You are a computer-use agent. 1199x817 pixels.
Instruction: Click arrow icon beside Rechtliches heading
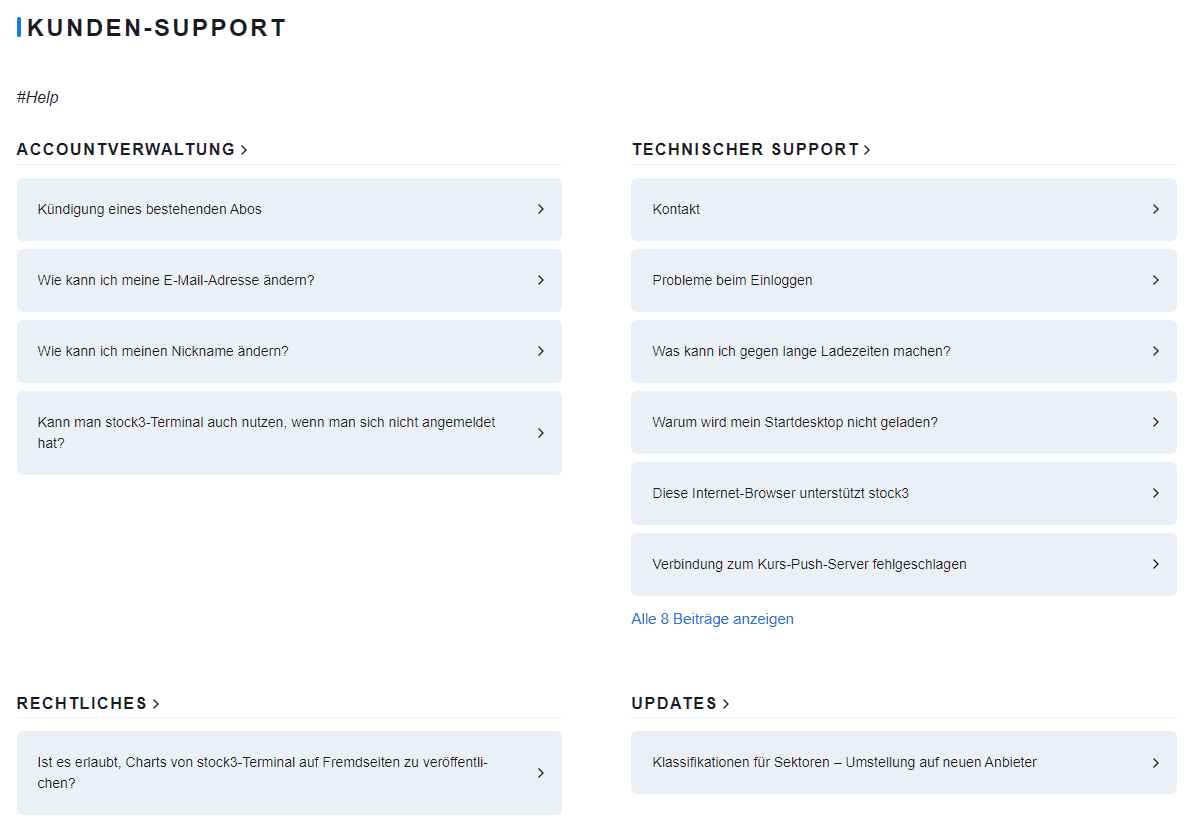pyautogui.click(x=156, y=704)
